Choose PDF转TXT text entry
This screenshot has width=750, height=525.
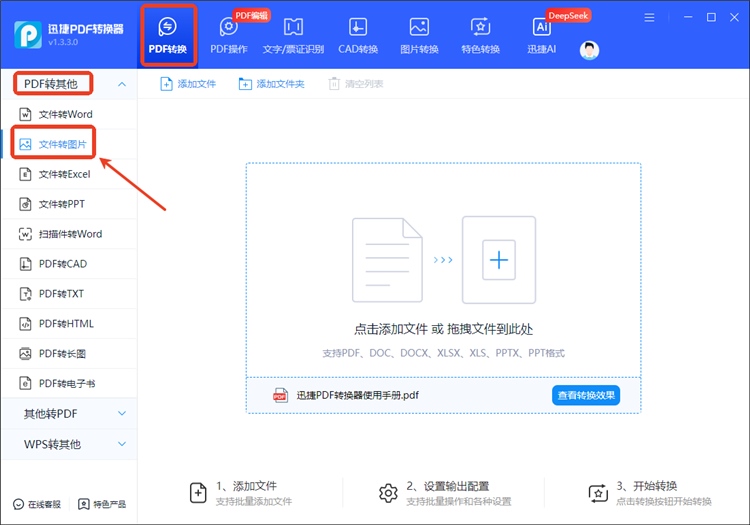61,294
